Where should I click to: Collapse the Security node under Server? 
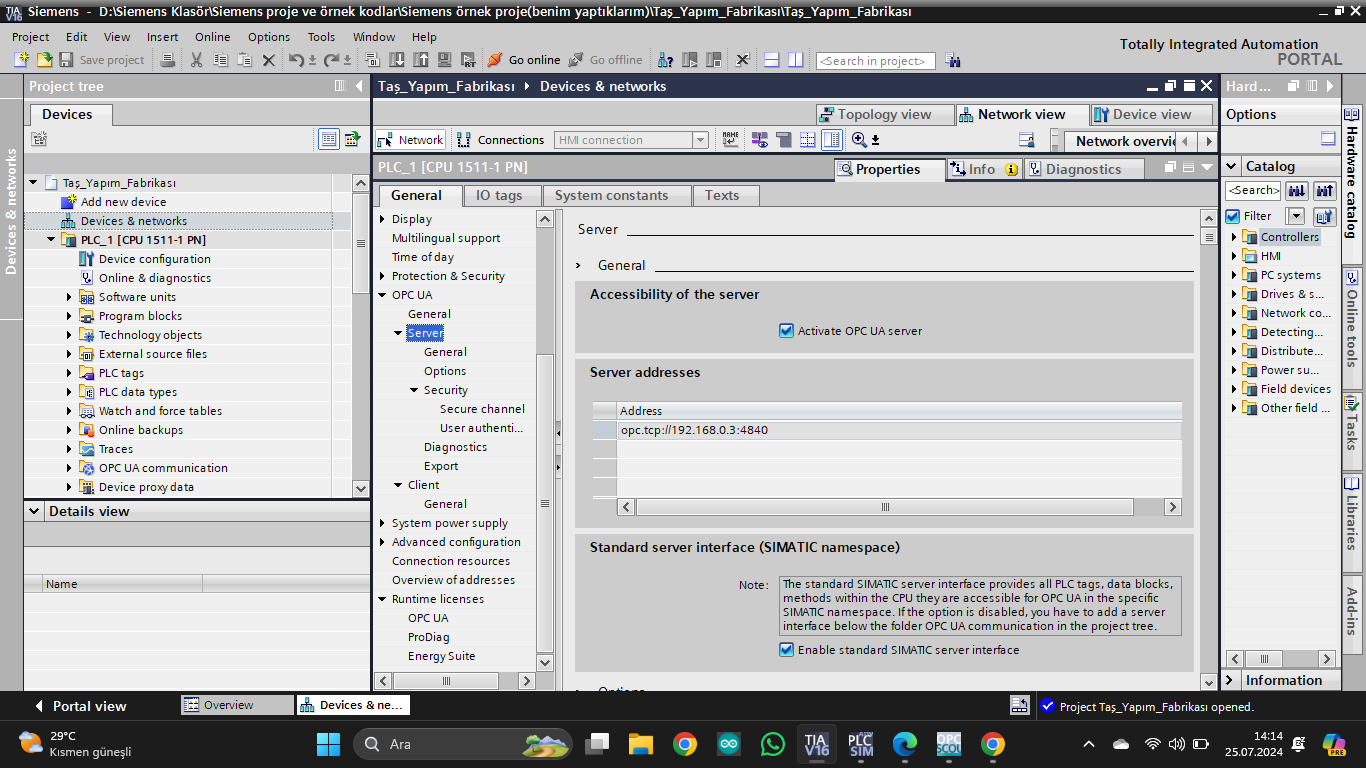(414, 390)
